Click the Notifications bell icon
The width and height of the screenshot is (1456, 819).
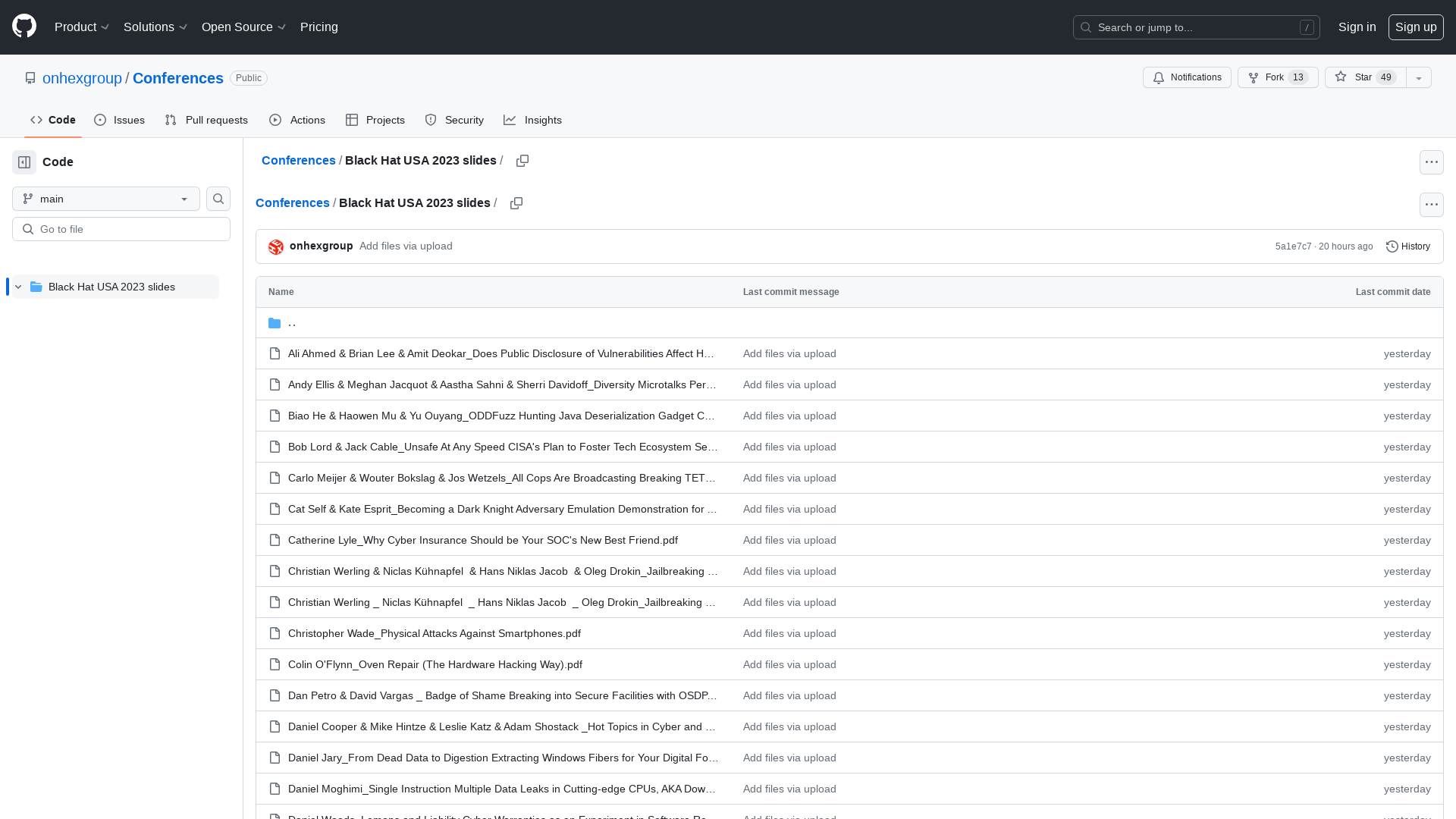pos(1159,77)
